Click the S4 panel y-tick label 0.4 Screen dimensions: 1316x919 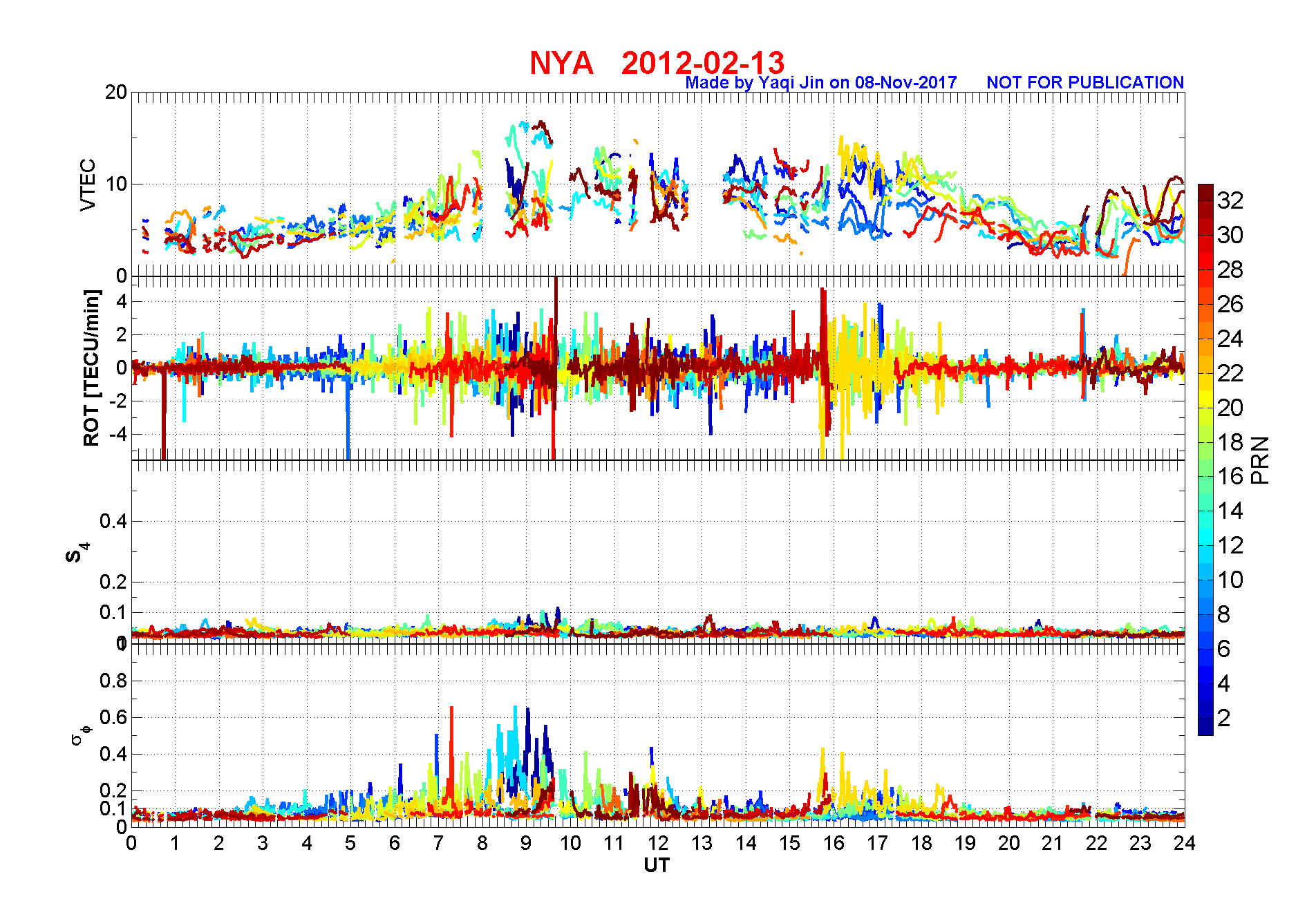point(113,521)
